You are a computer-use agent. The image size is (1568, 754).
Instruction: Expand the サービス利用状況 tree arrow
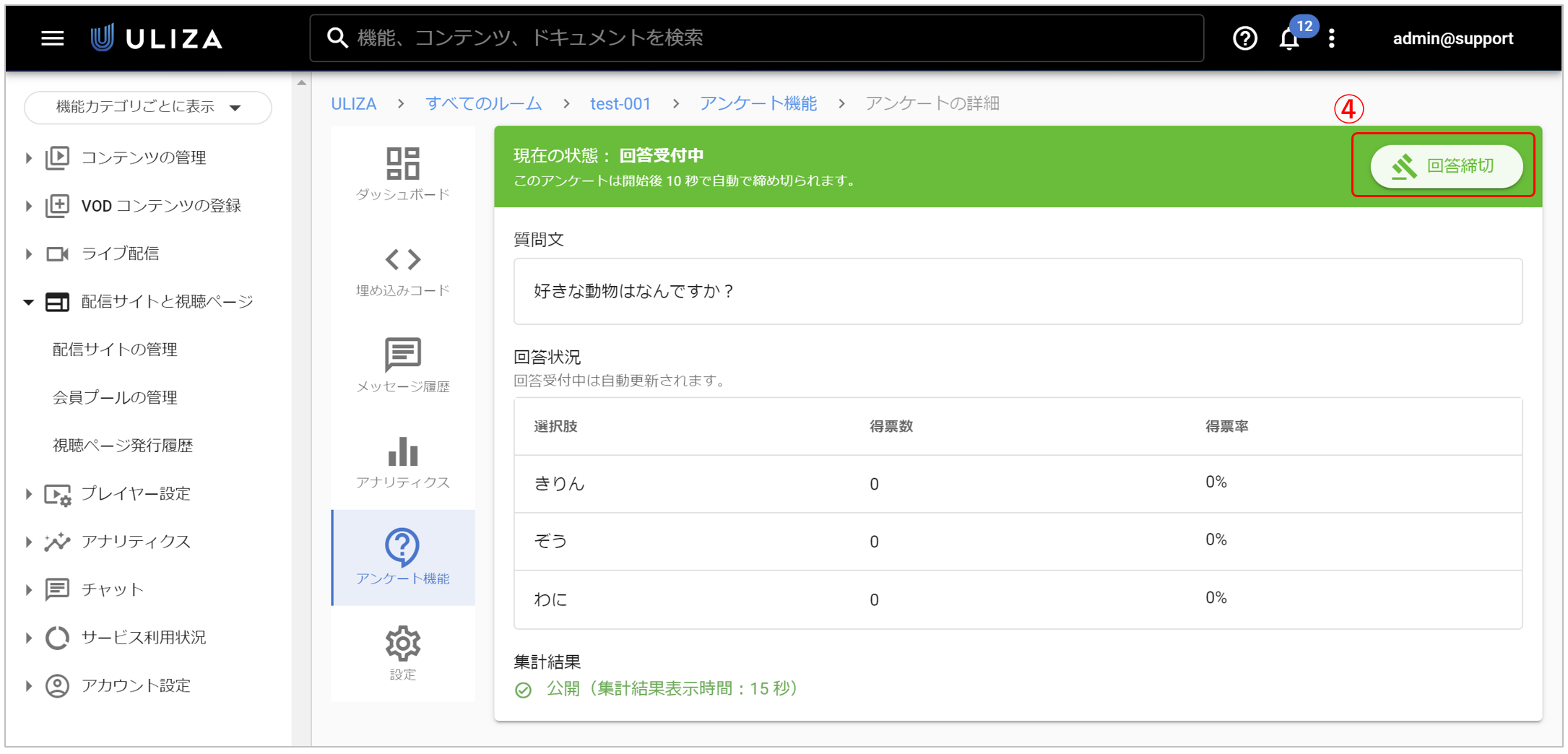[x=28, y=638]
